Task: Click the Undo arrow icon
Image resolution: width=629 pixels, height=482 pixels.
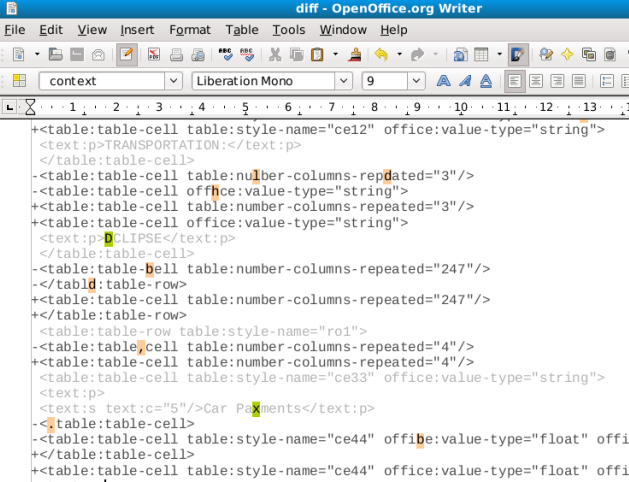Action: (380, 54)
